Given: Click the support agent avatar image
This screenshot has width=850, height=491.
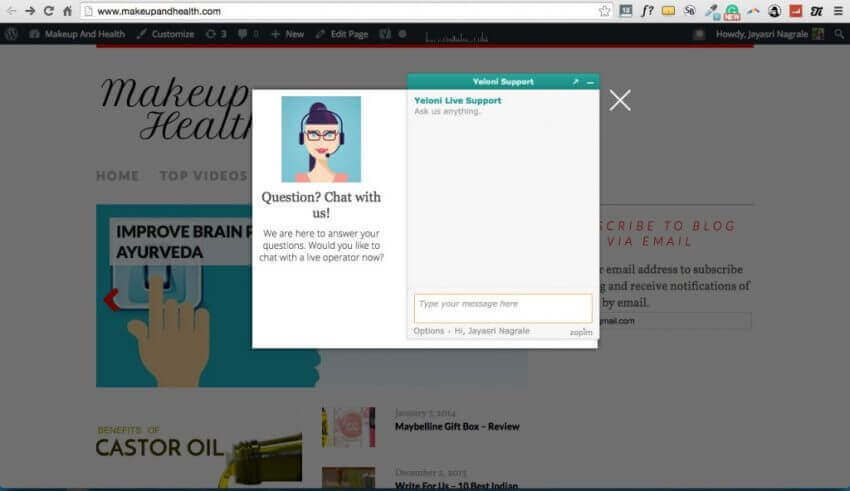Looking at the screenshot, I should 321,139.
